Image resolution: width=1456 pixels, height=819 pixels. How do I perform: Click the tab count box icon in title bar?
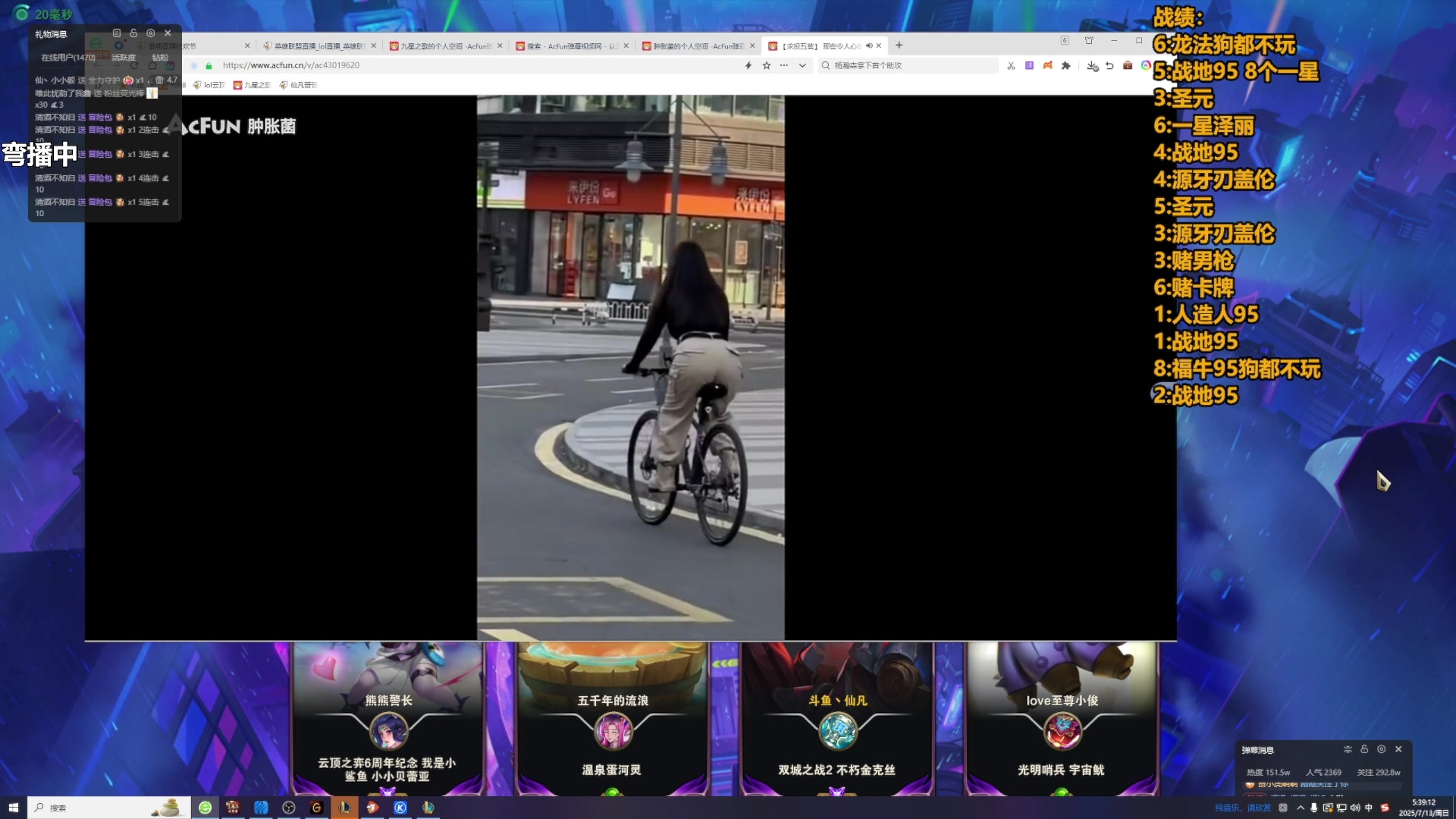[x=1065, y=41]
